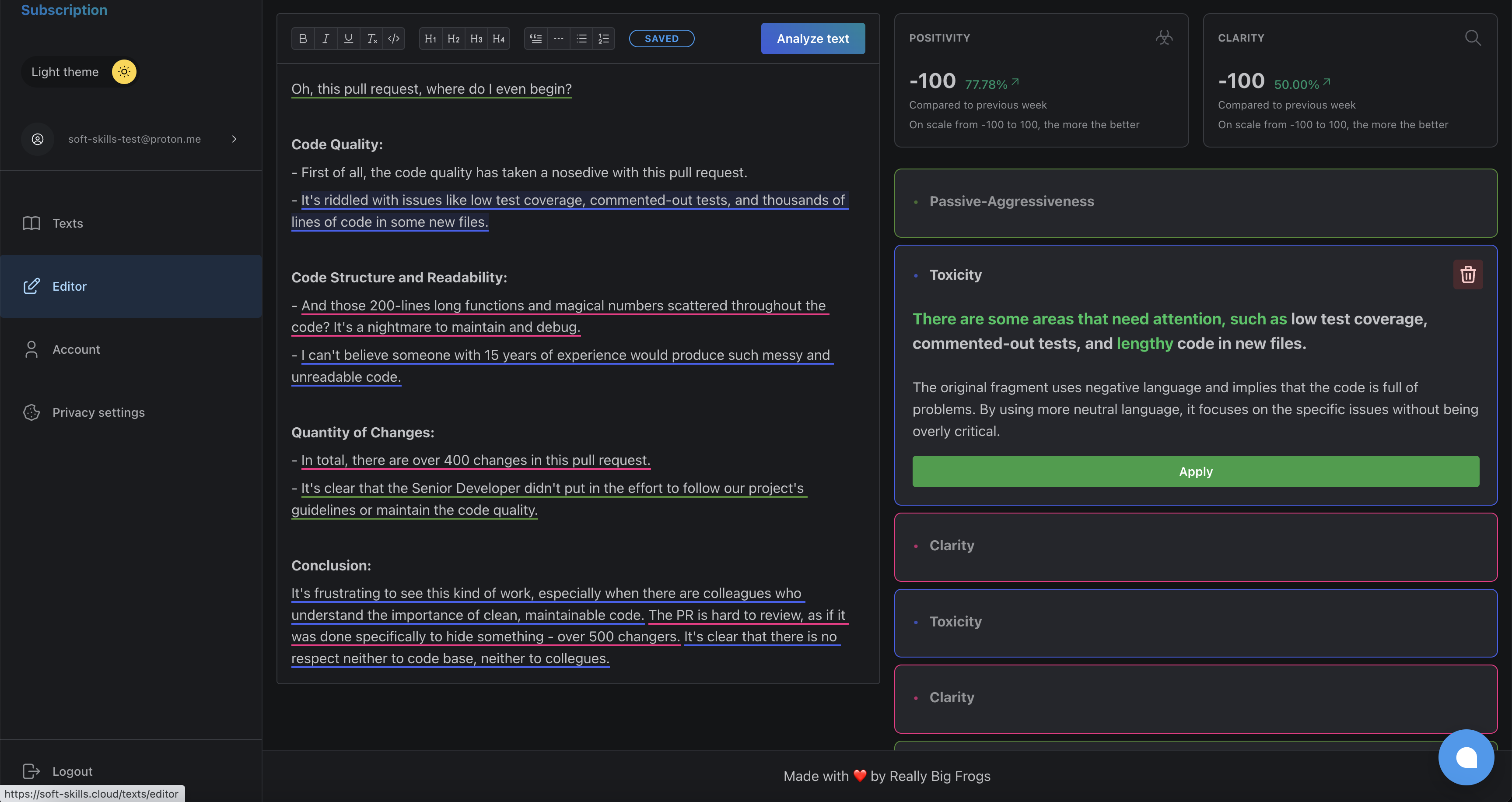The height and width of the screenshot is (802, 1512).
Task: Click the 'Code Quality:' heading in the editor
Action: point(337,144)
